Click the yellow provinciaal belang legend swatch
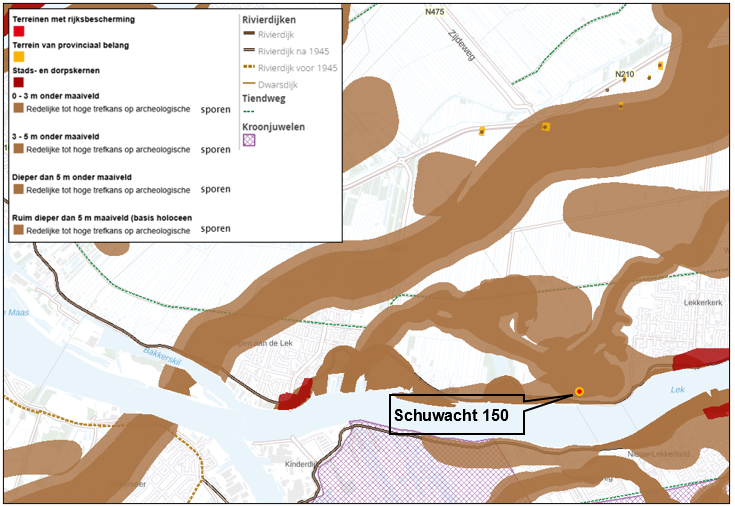 tap(19, 57)
